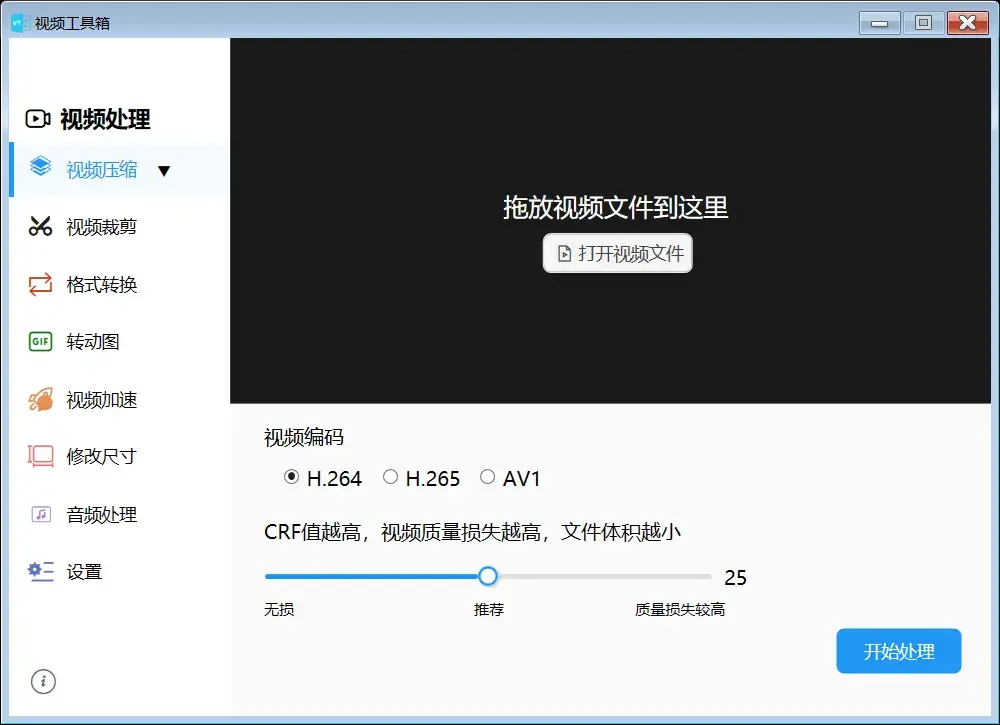Click the video compression layers icon
The image size is (1000, 725).
40,166
